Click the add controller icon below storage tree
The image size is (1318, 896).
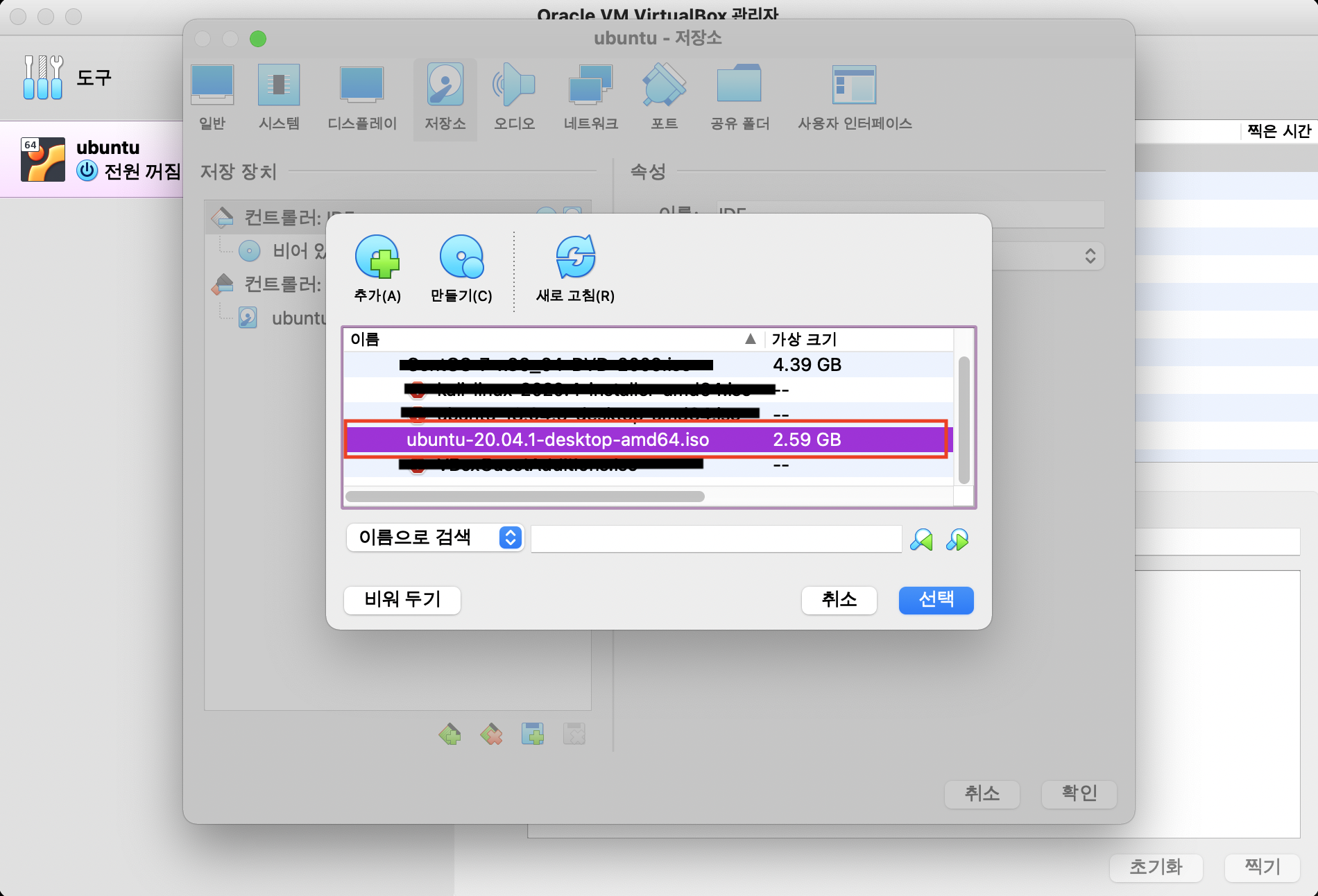coord(450,734)
